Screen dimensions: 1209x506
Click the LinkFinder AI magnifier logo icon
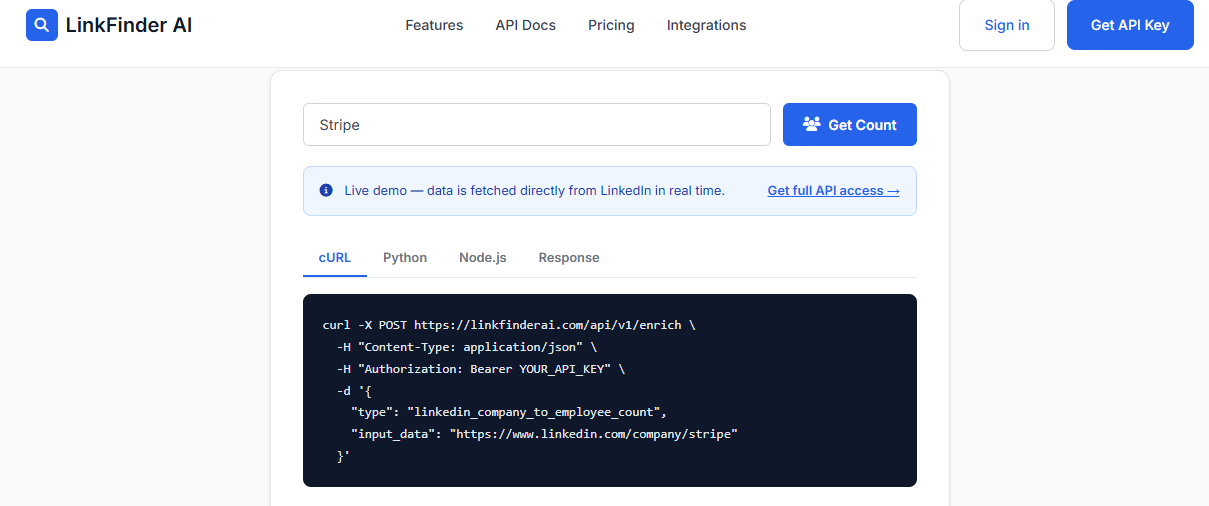tap(42, 25)
